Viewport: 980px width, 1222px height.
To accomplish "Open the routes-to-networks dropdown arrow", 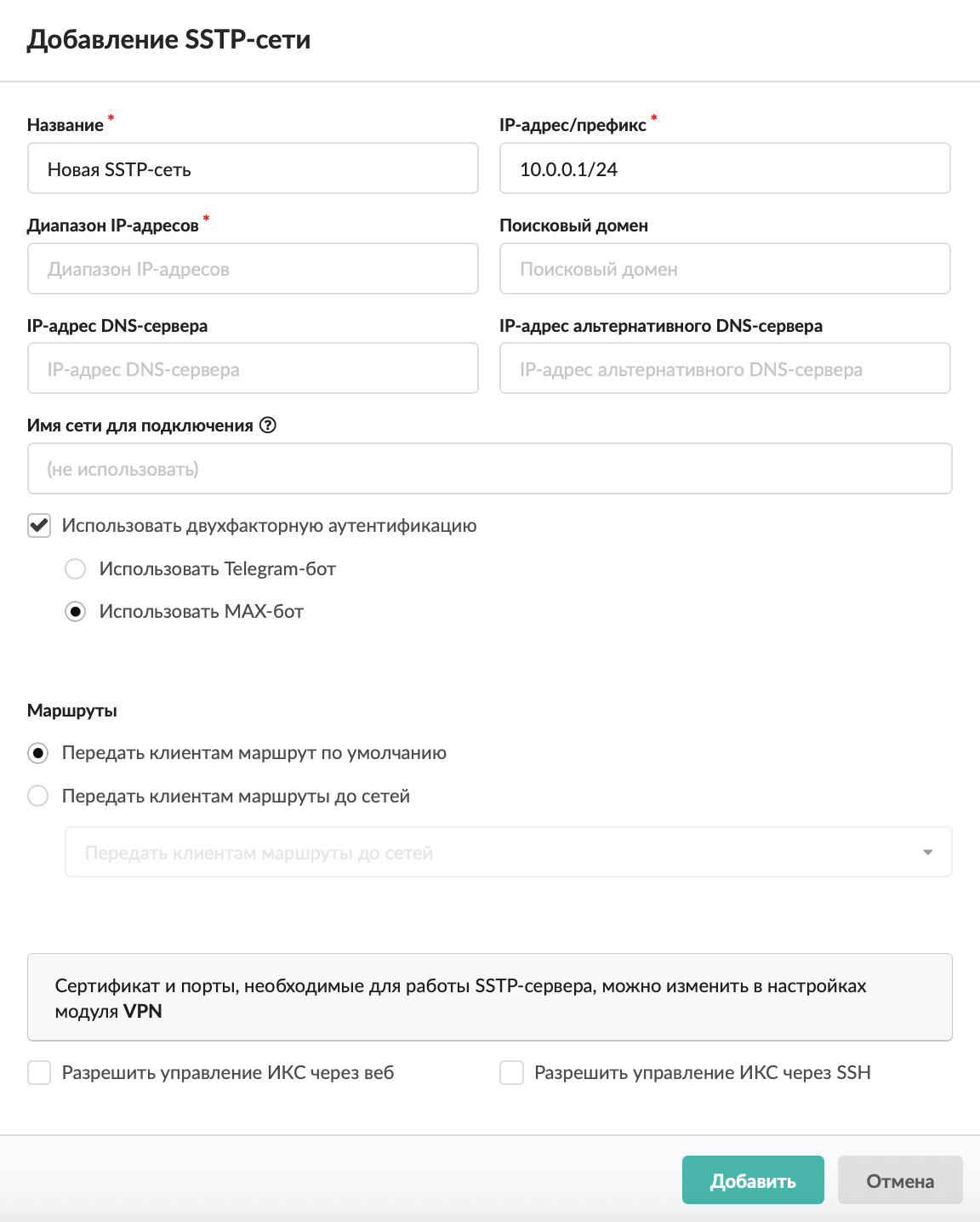I will point(928,853).
